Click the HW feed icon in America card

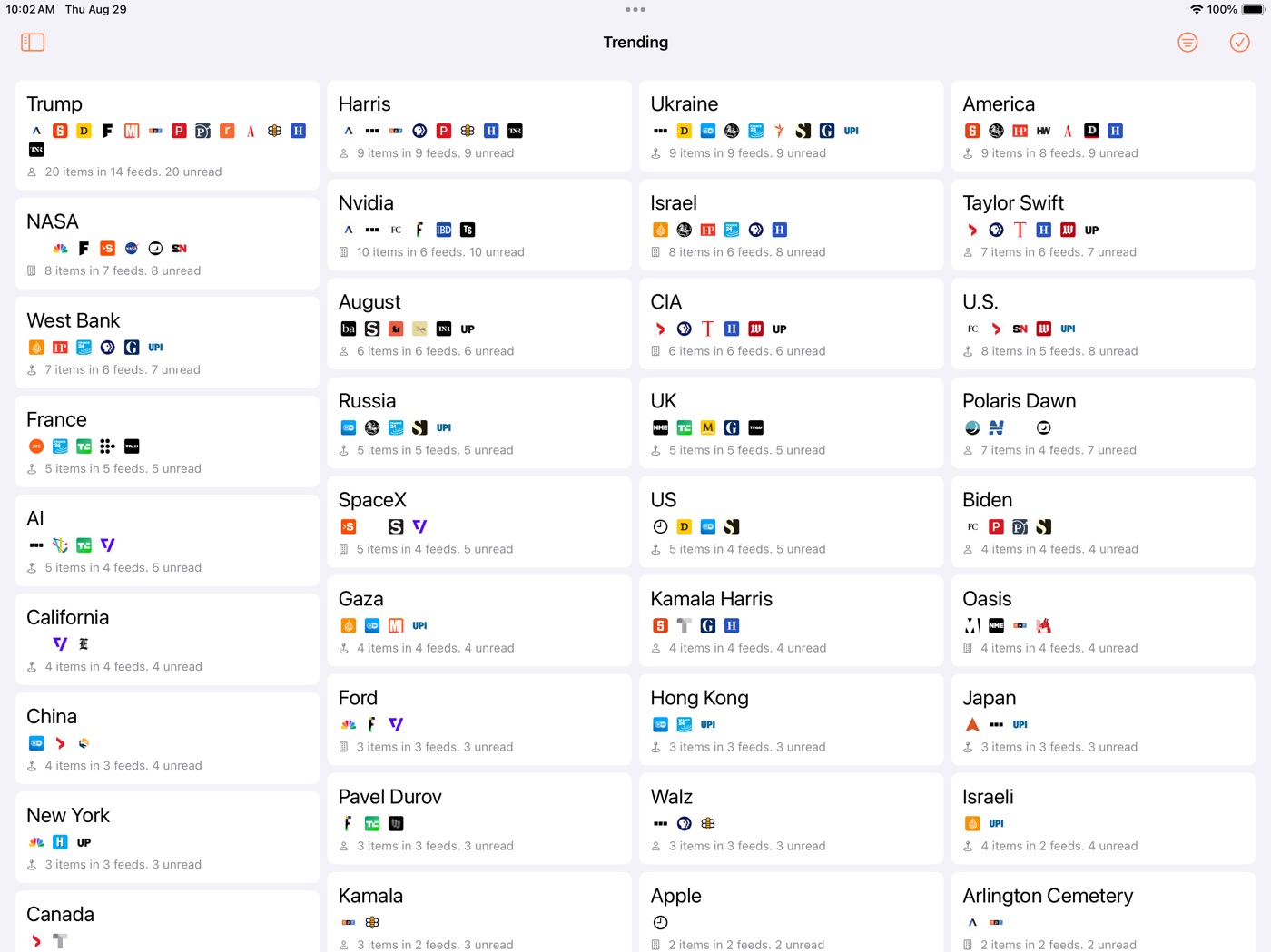pyautogui.click(x=1044, y=132)
